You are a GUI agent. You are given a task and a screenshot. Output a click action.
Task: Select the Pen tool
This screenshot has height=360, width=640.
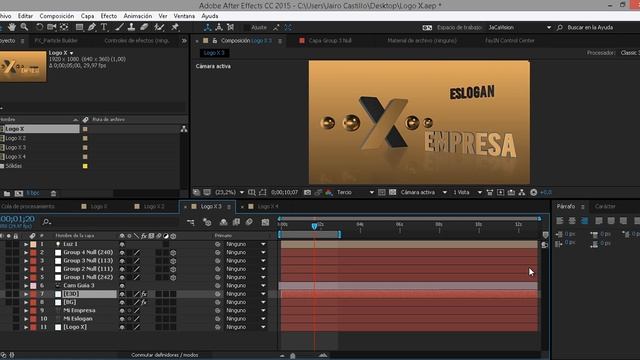click(92, 27)
